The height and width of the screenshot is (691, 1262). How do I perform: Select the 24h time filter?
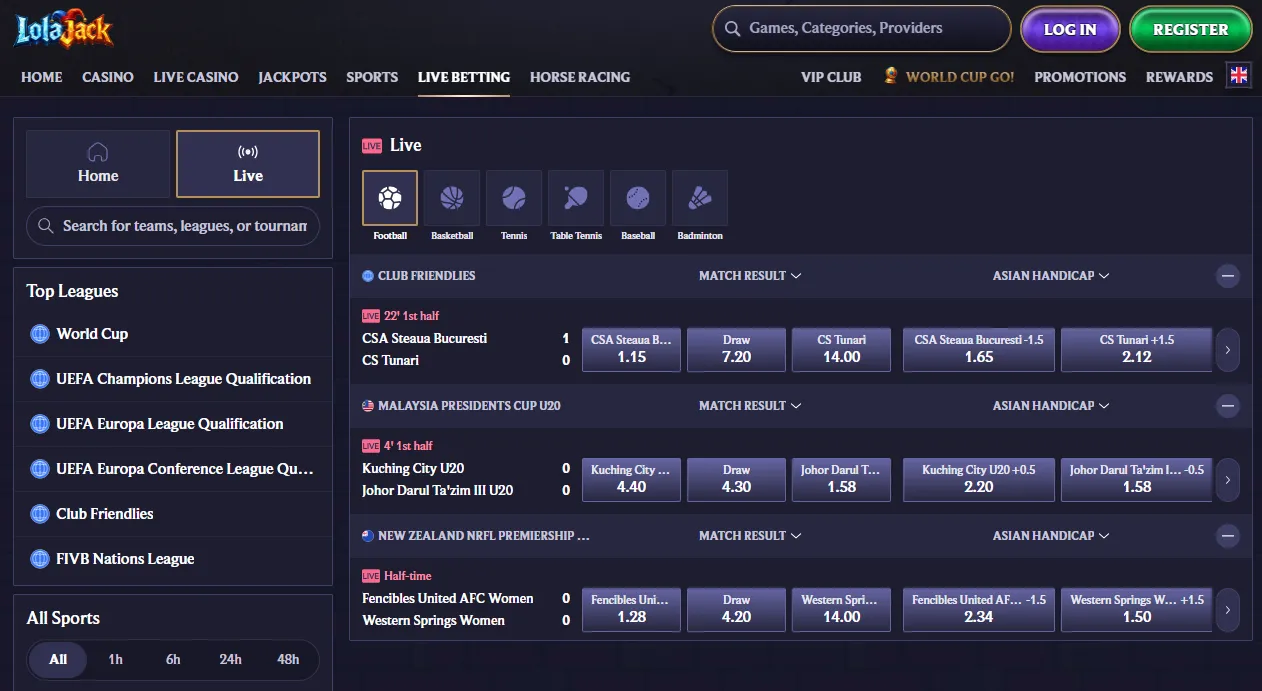(230, 659)
